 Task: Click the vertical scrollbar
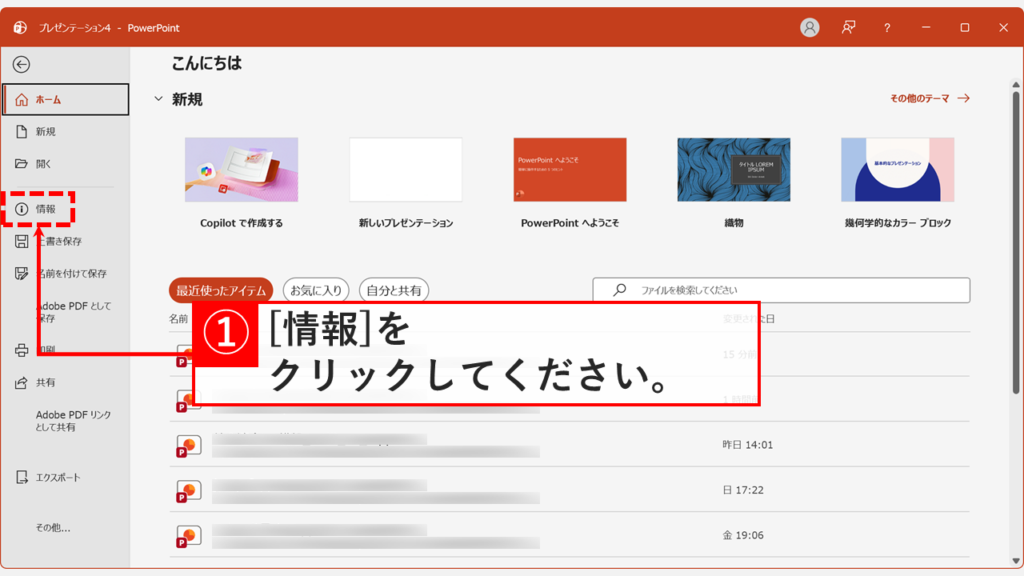coord(1016,243)
